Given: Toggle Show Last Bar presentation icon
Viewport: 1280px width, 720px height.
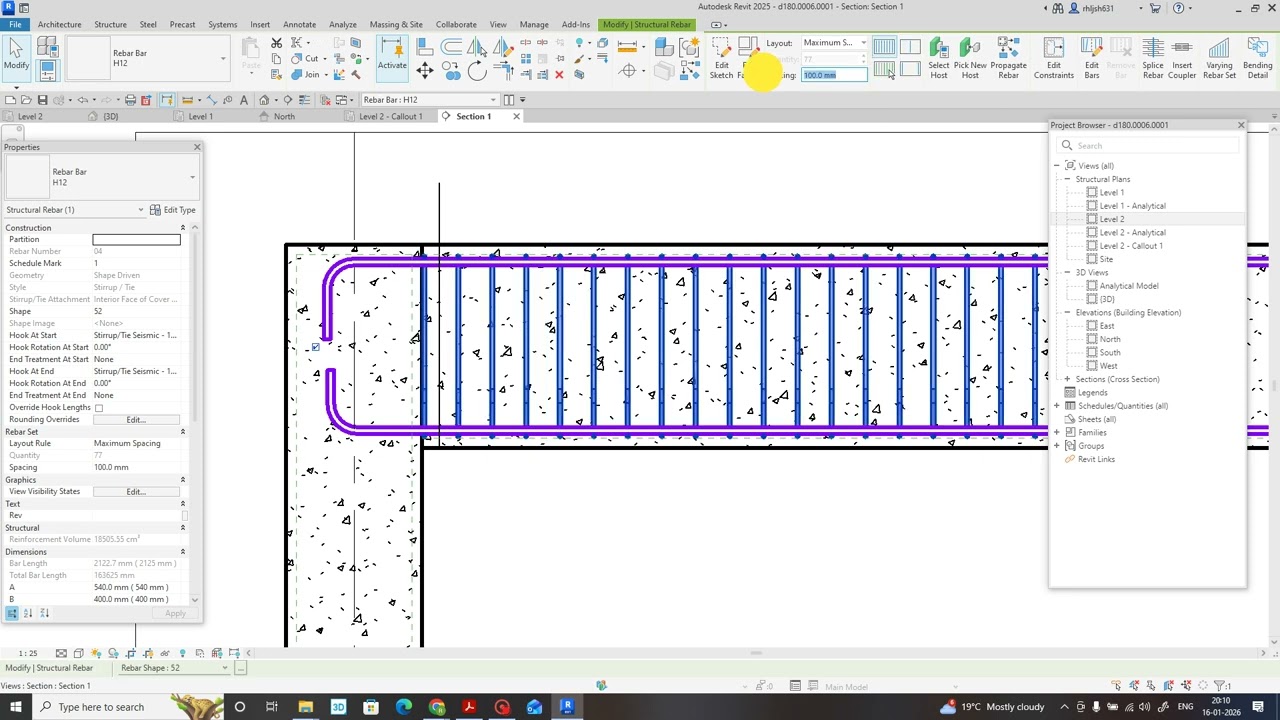Looking at the screenshot, I should [x=909, y=70].
